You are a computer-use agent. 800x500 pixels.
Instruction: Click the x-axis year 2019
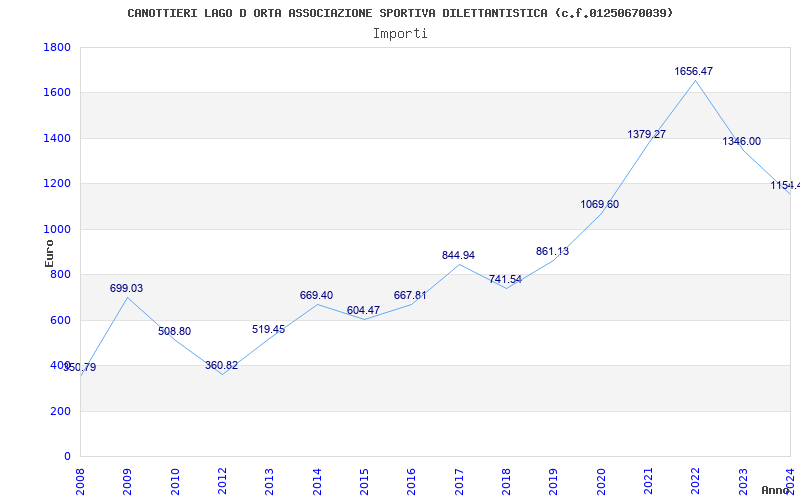coord(553,482)
